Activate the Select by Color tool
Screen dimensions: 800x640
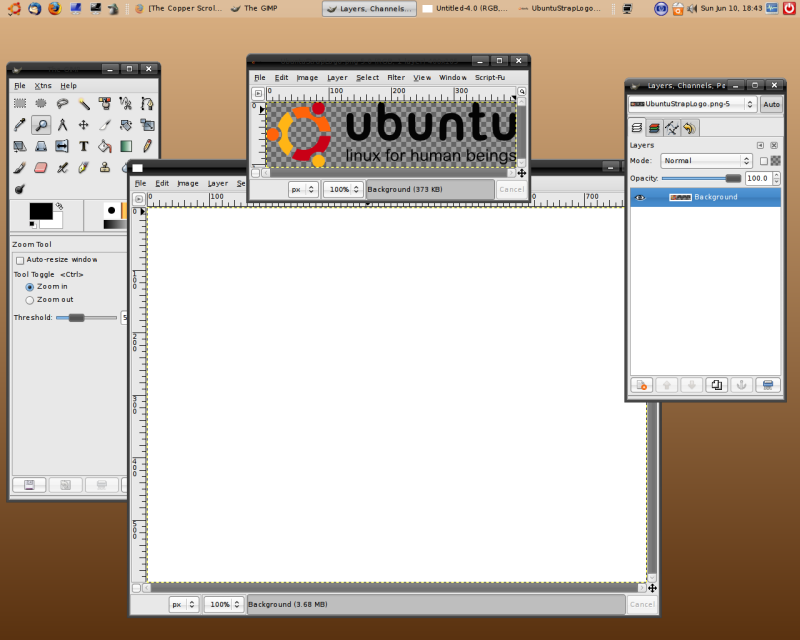pyautogui.click(x=105, y=104)
